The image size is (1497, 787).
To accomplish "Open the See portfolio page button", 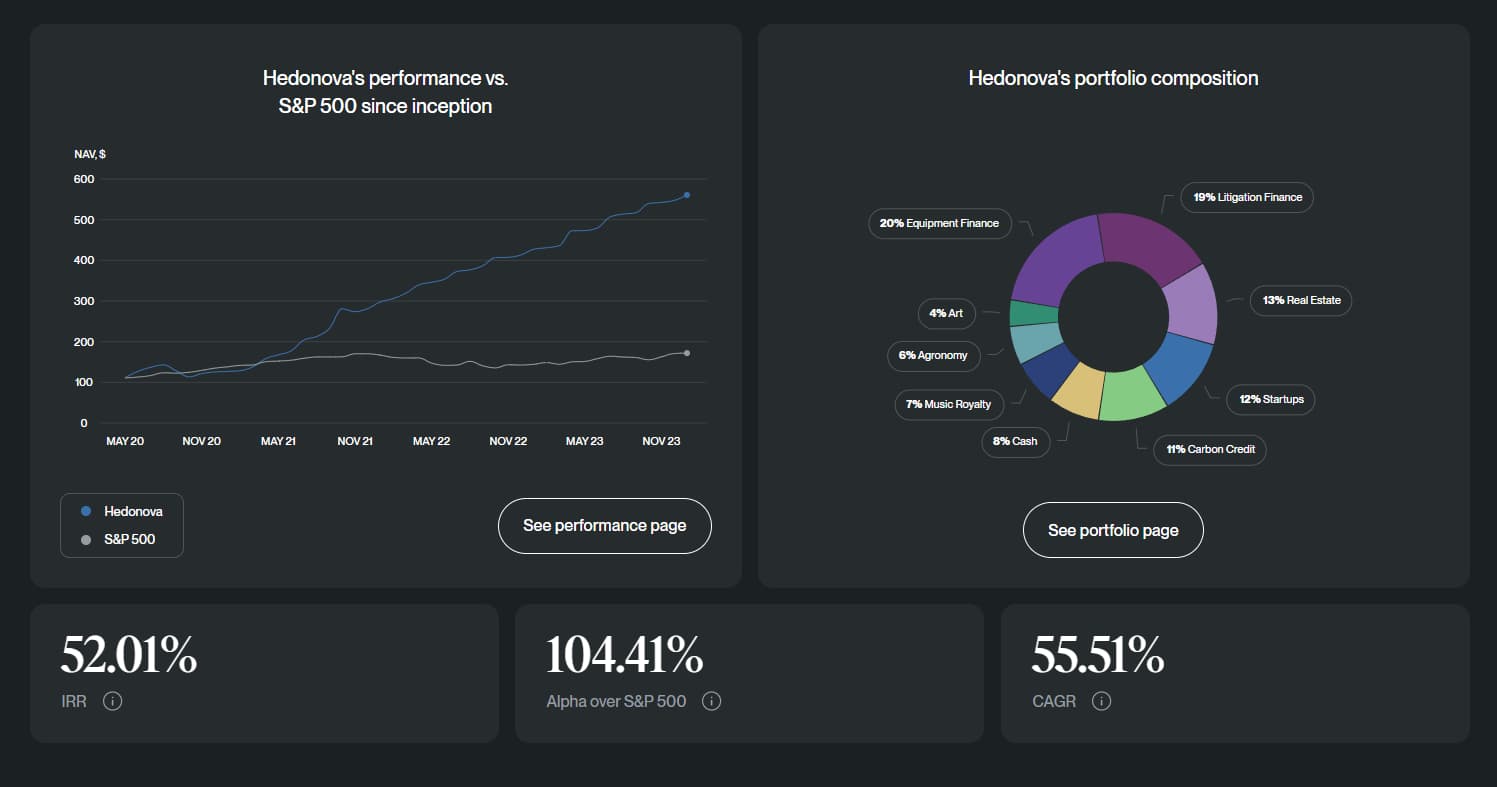I will [1113, 530].
